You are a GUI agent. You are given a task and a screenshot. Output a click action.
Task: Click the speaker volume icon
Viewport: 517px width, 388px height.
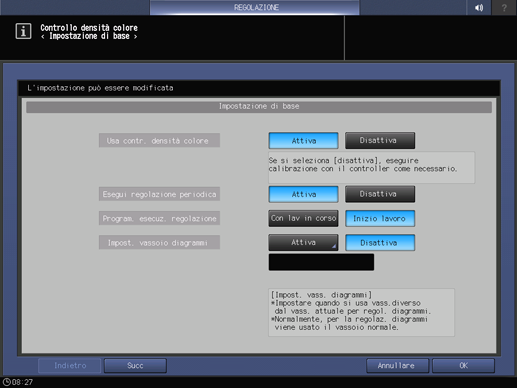(479, 7)
